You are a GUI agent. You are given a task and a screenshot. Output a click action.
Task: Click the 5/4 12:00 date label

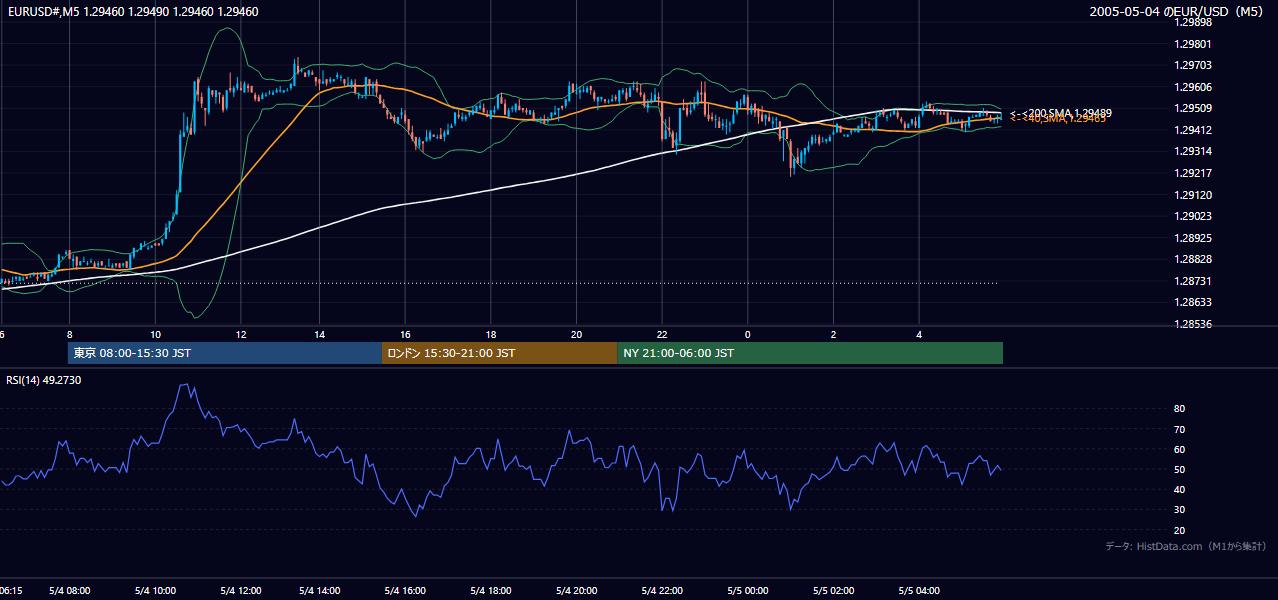click(240, 591)
